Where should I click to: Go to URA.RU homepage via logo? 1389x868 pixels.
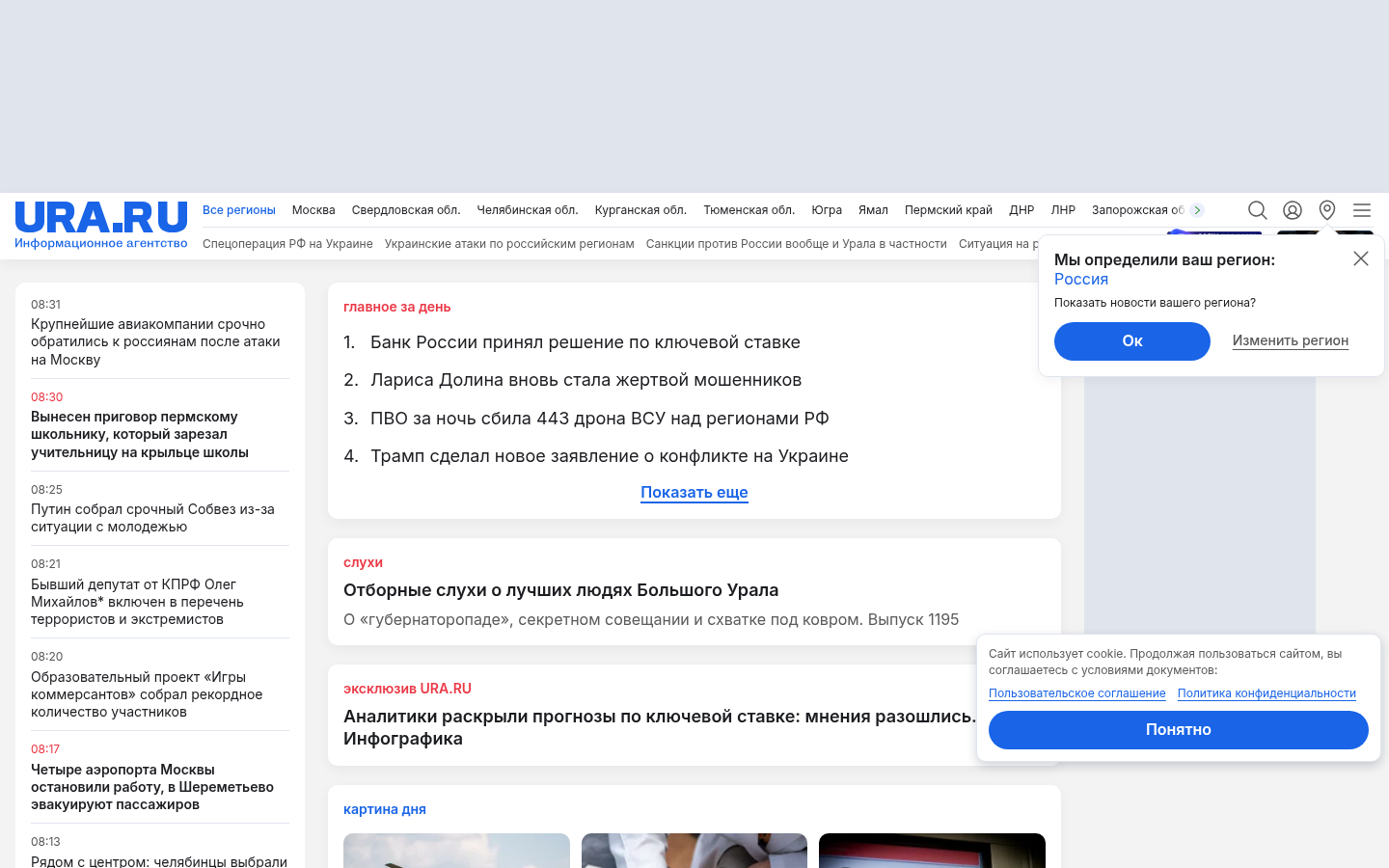pos(101,225)
